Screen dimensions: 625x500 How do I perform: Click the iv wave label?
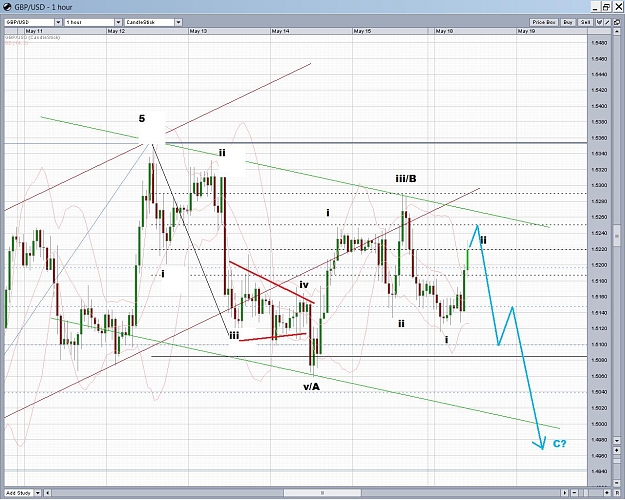pyautogui.click(x=304, y=285)
